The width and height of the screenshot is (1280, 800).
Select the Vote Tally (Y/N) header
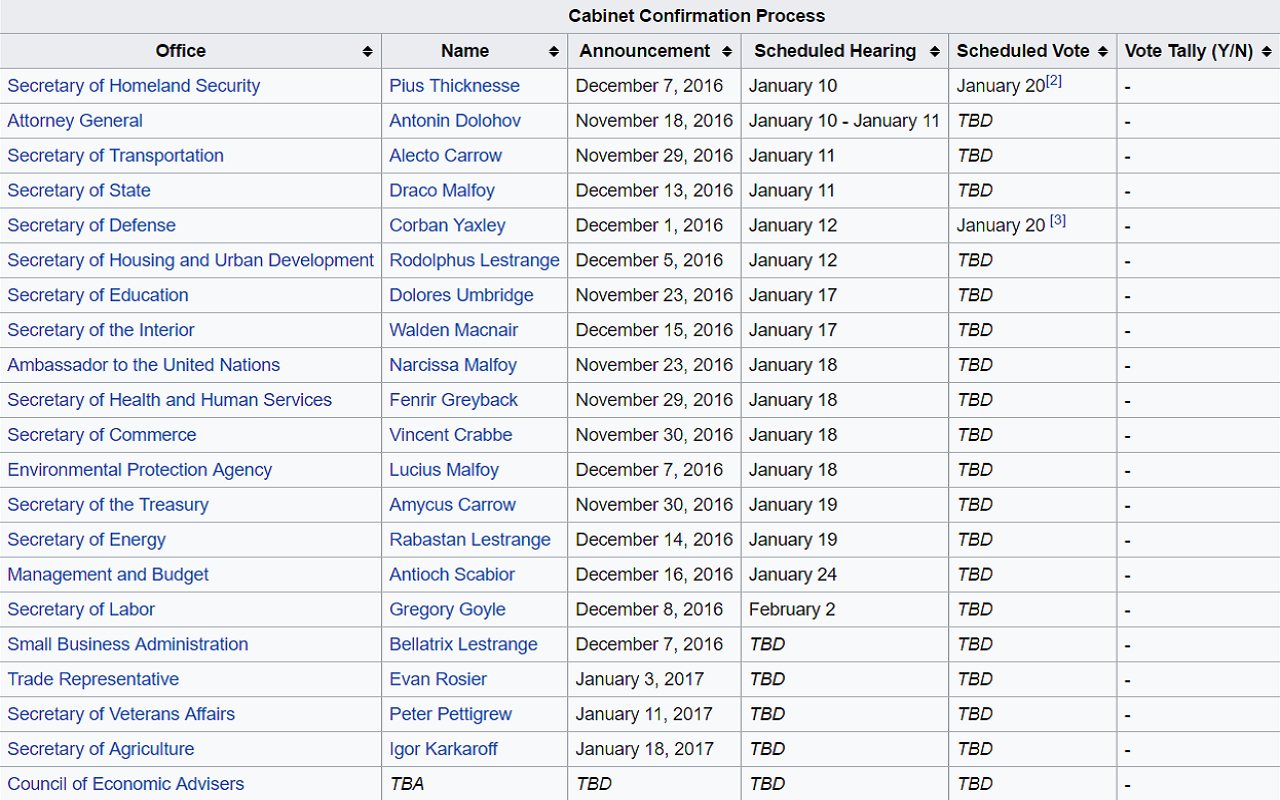pos(1198,51)
